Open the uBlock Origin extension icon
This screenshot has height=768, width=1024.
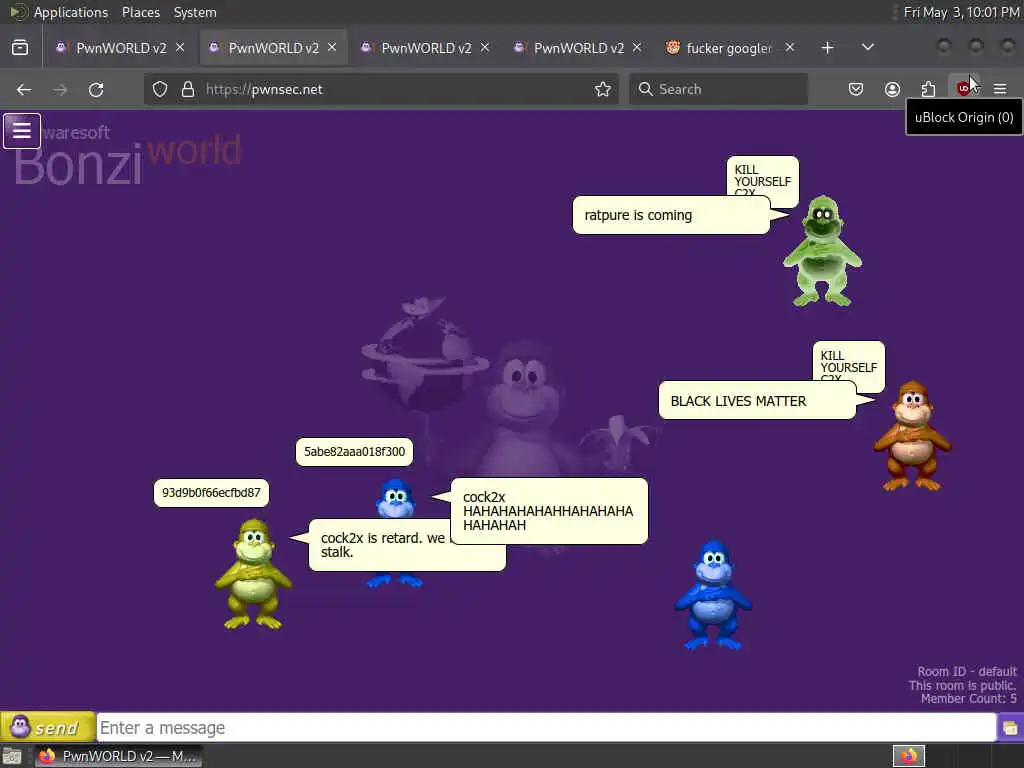(964, 89)
